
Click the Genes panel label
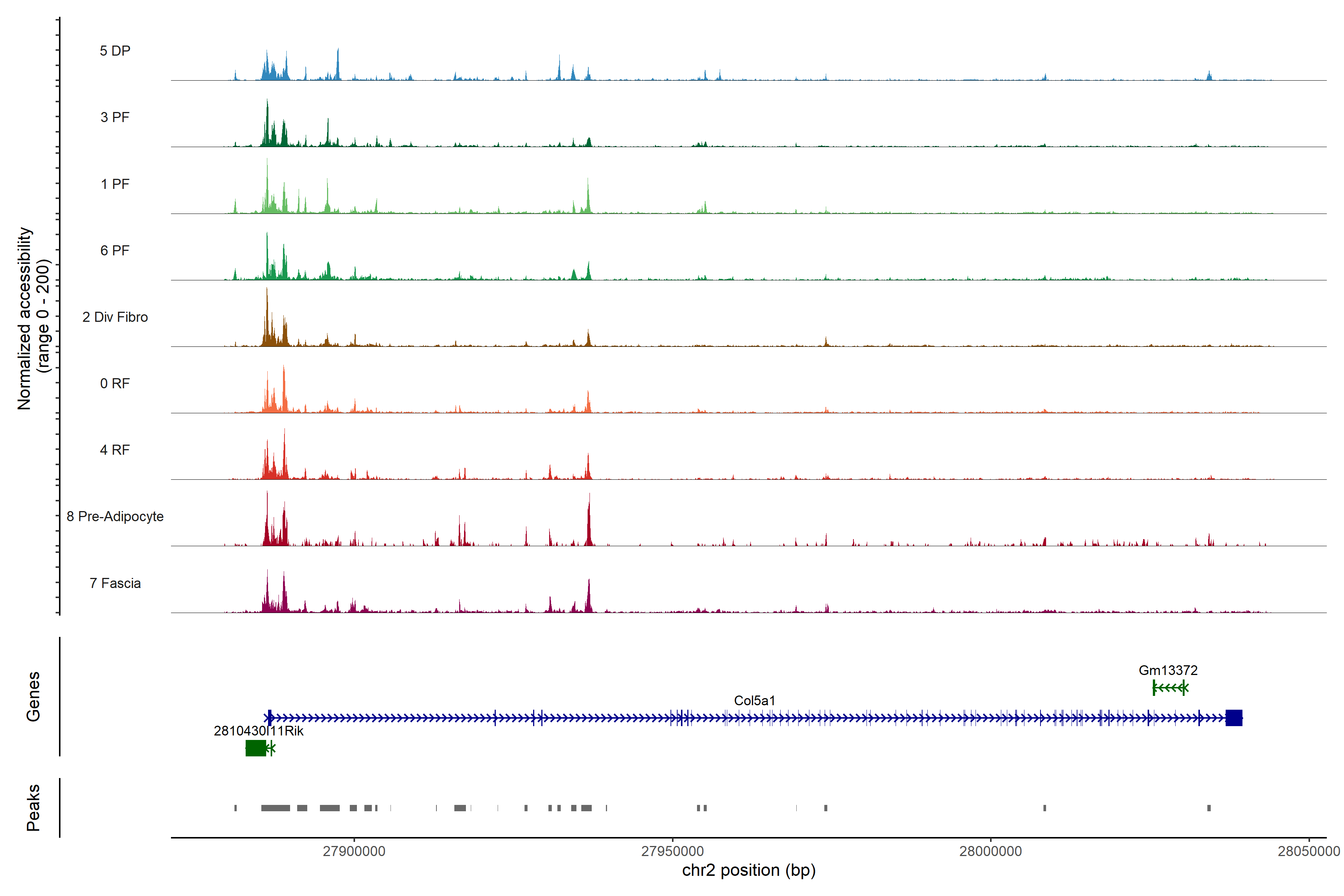(x=33, y=696)
